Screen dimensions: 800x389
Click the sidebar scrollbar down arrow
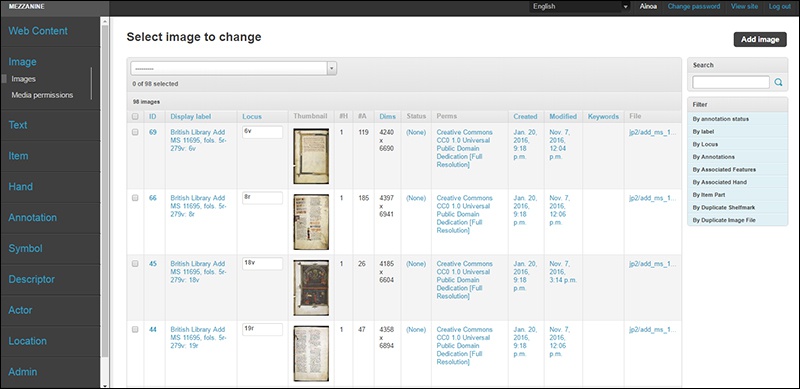click(105, 385)
